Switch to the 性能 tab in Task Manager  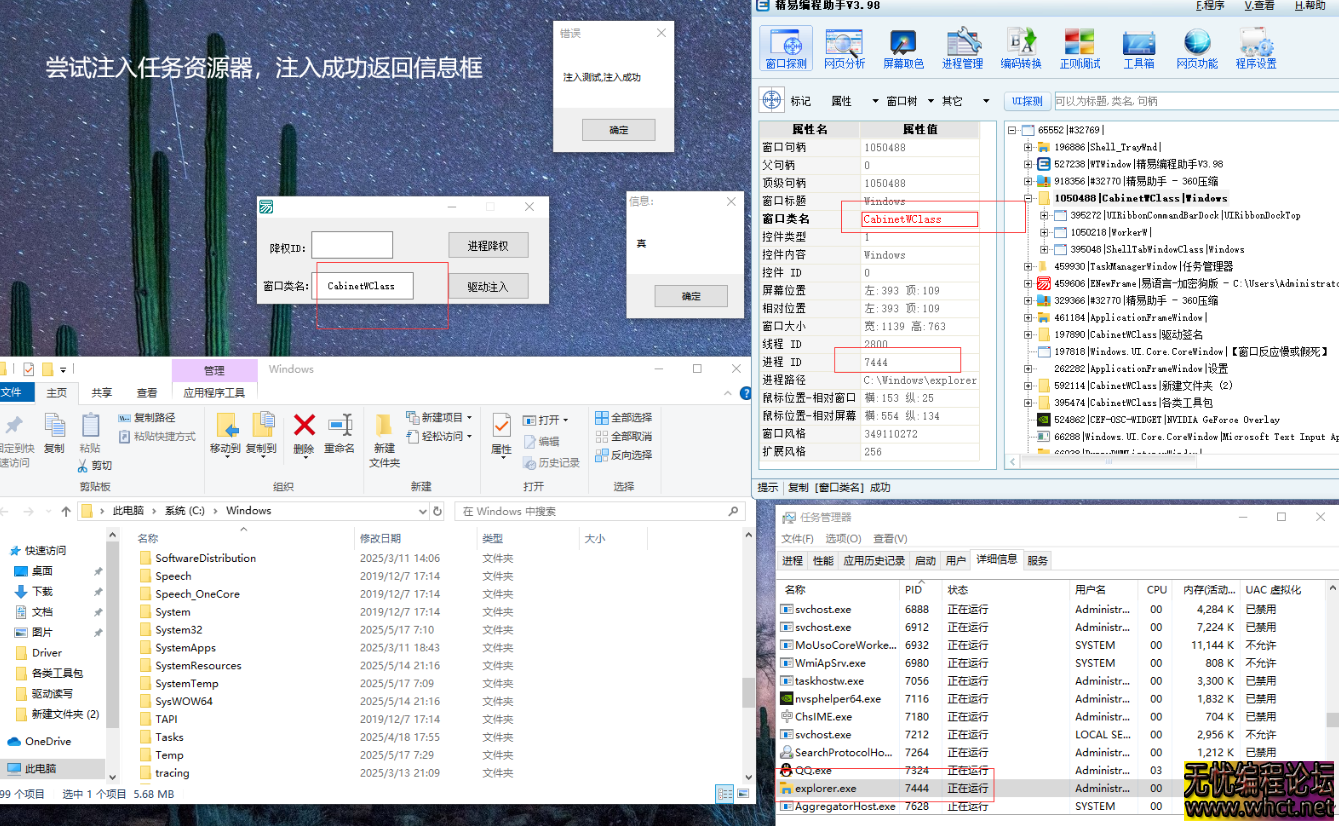tap(822, 560)
